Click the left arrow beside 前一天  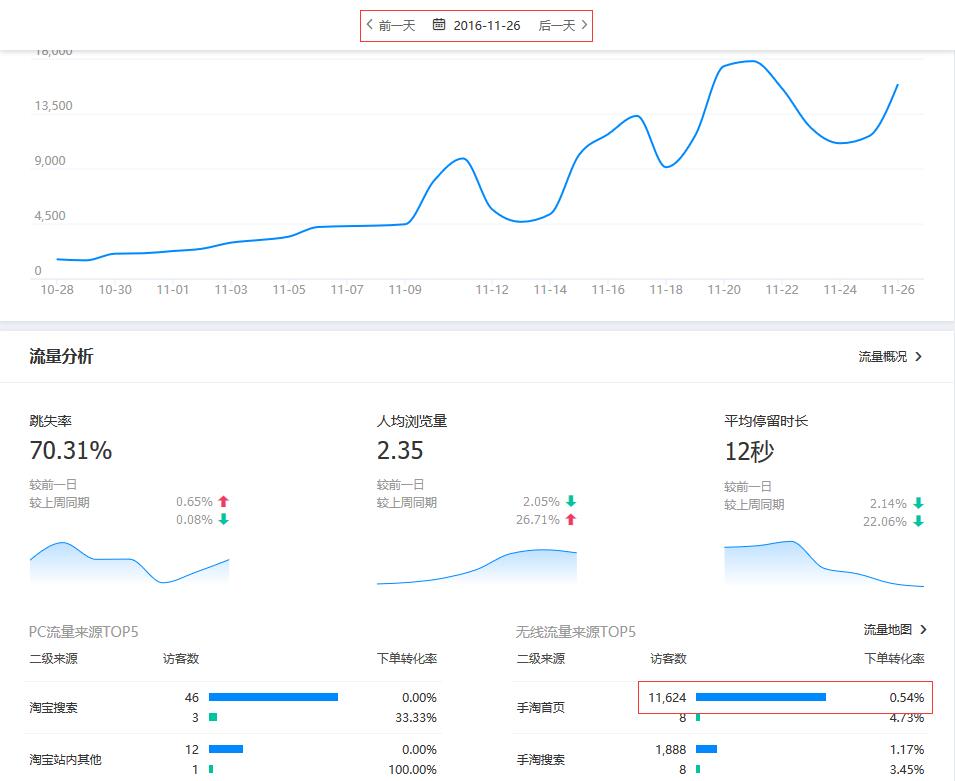click(x=370, y=26)
